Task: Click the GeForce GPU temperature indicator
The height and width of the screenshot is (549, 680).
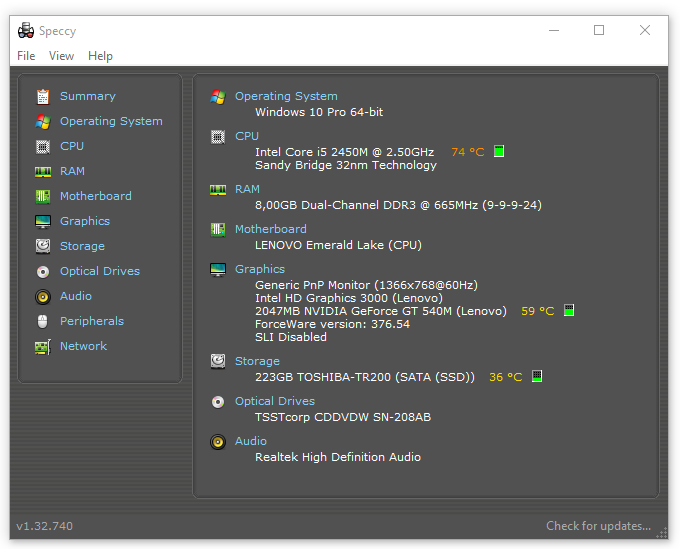Action: click(x=569, y=311)
